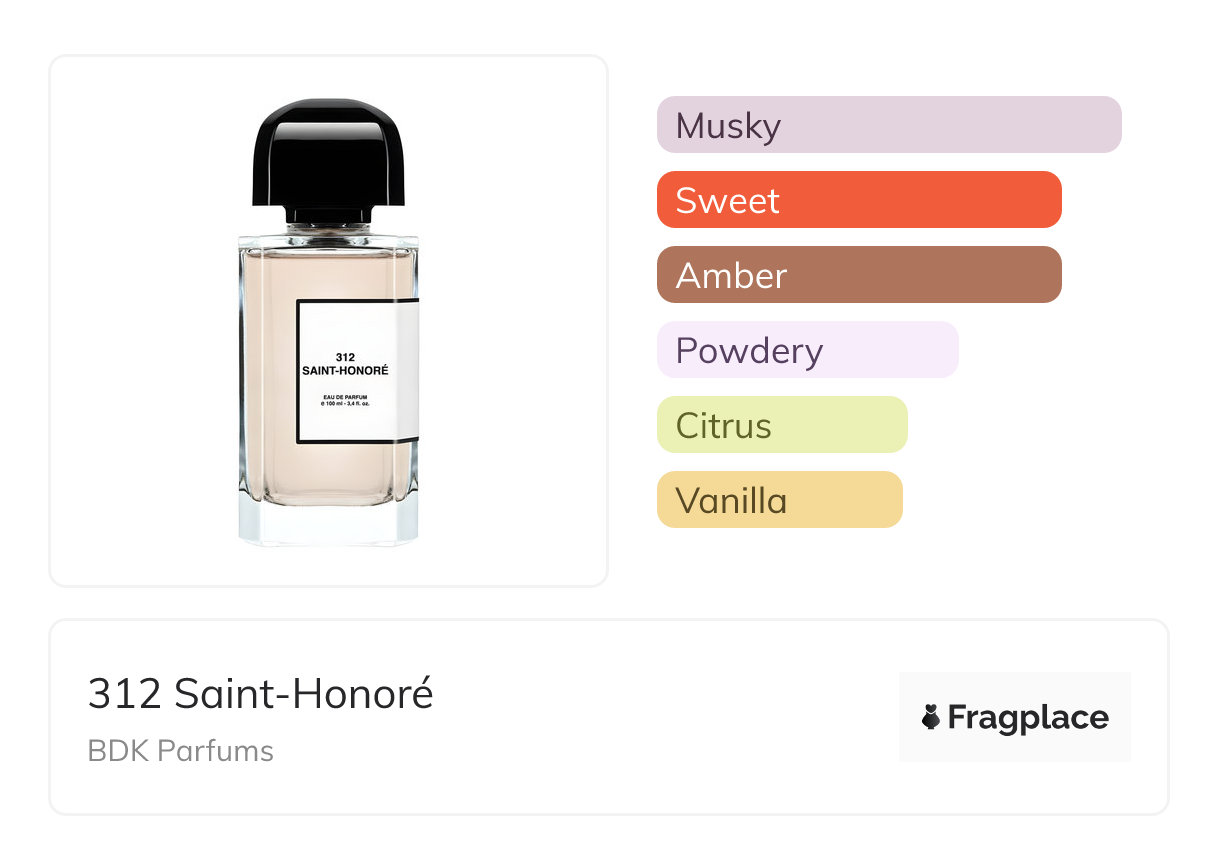Click the label edge wrapping the bottle's side
This screenshot has width=1218, height=864.
click(x=412, y=370)
